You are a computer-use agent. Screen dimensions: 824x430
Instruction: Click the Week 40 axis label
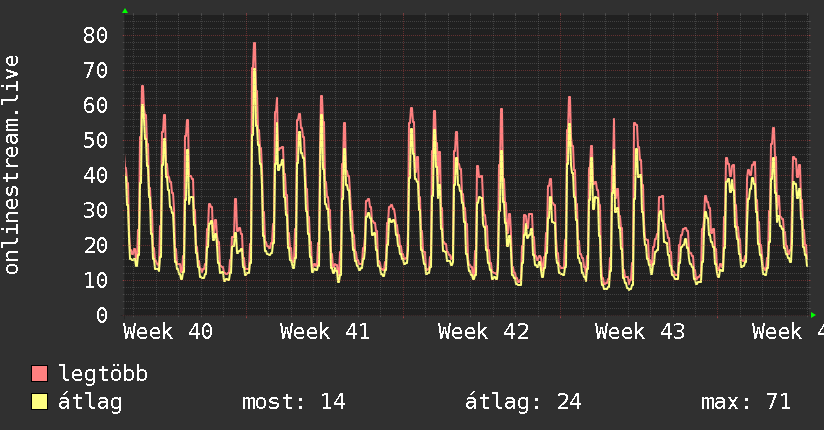pos(168,332)
